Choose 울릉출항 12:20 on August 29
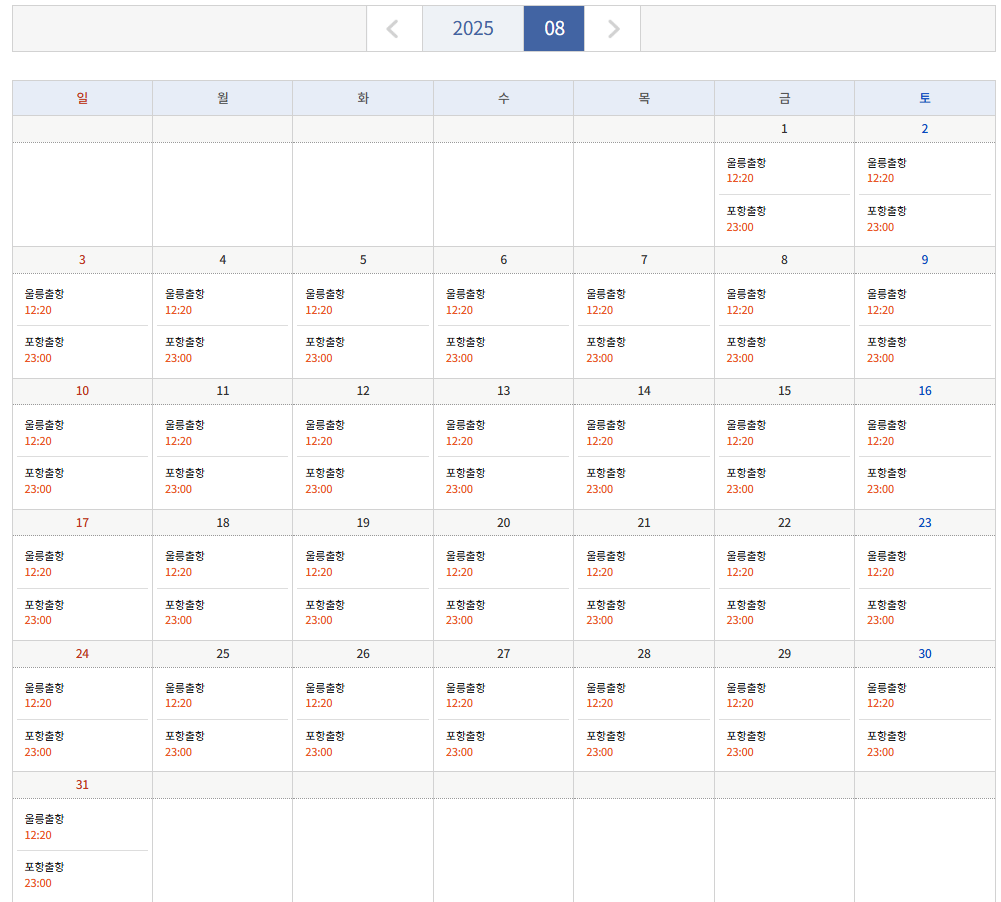Screen dimensions: 1001x902 pyautogui.click(x=746, y=695)
